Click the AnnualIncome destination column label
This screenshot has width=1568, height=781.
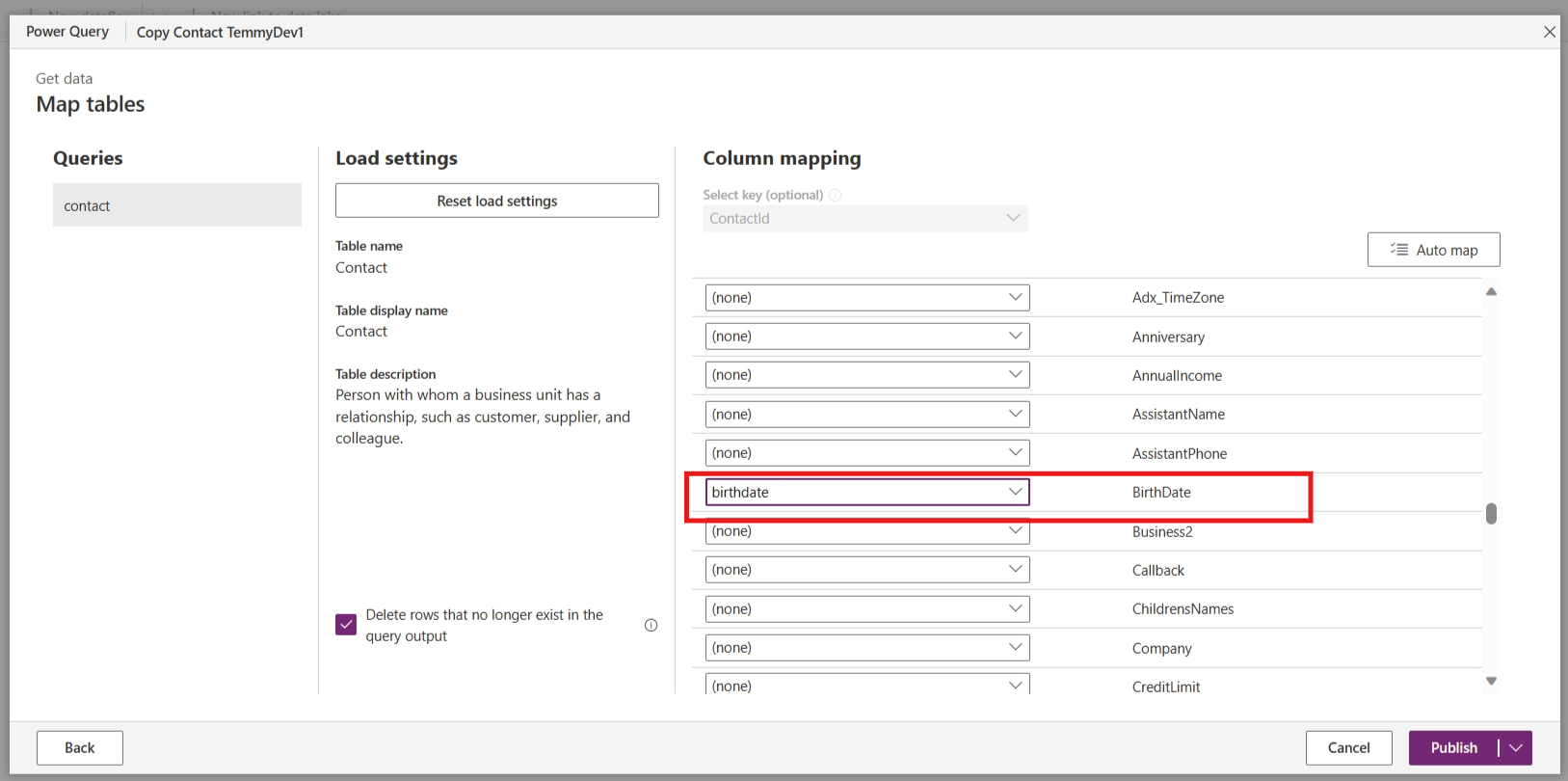point(1177,375)
